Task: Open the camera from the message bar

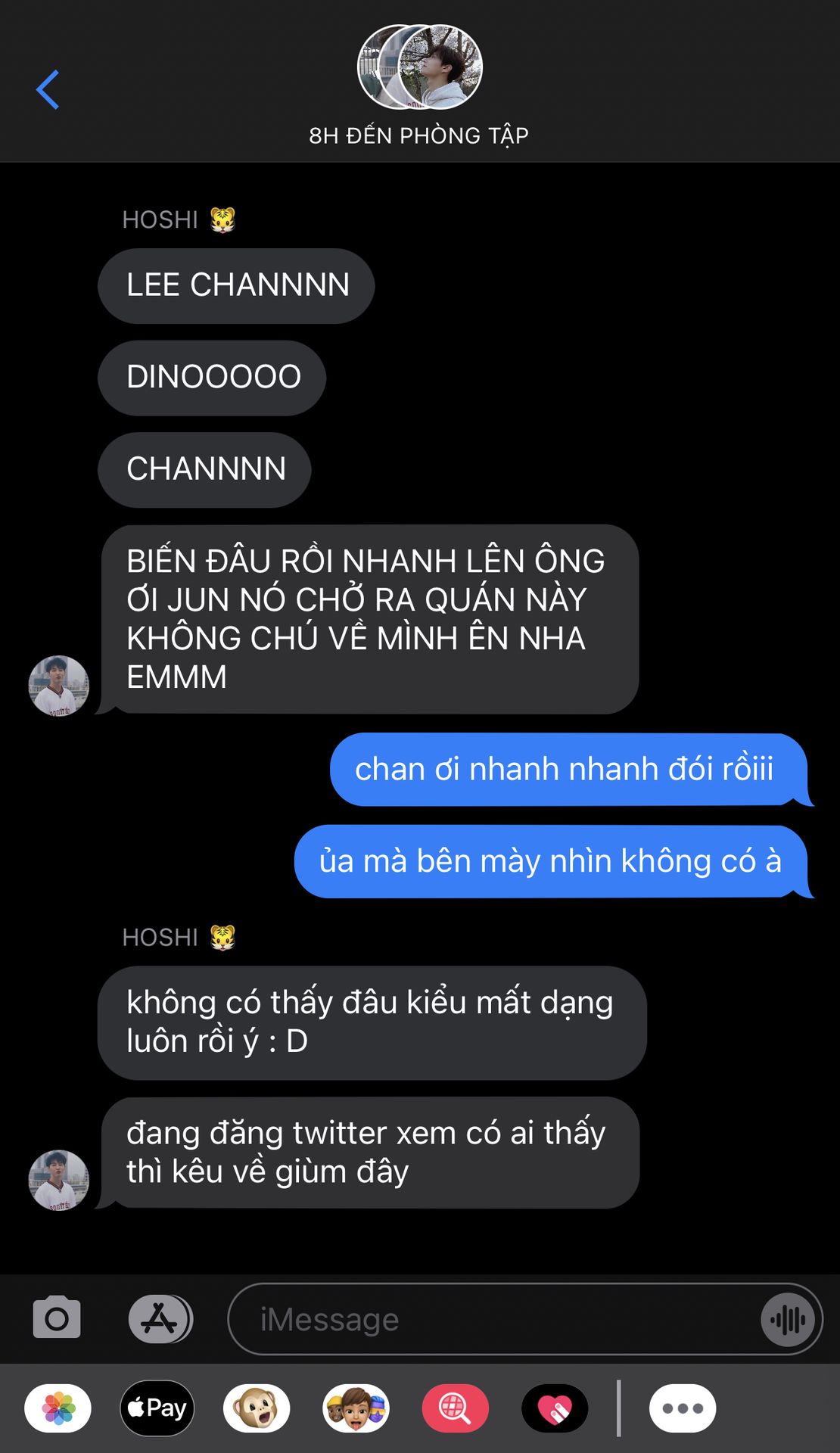Action: pyautogui.click(x=57, y=1318)
